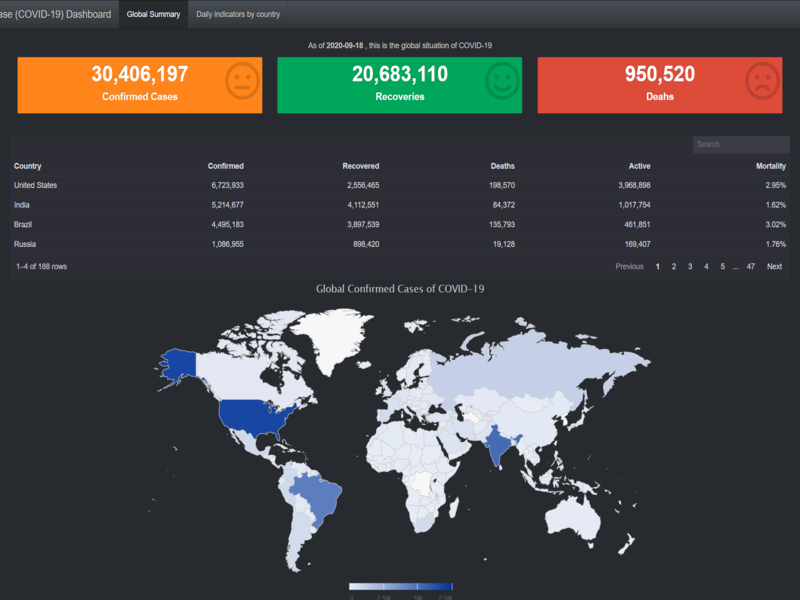Click the Next pagination button
The height and width of the screenshot is (600, 800).
(774, 267)
